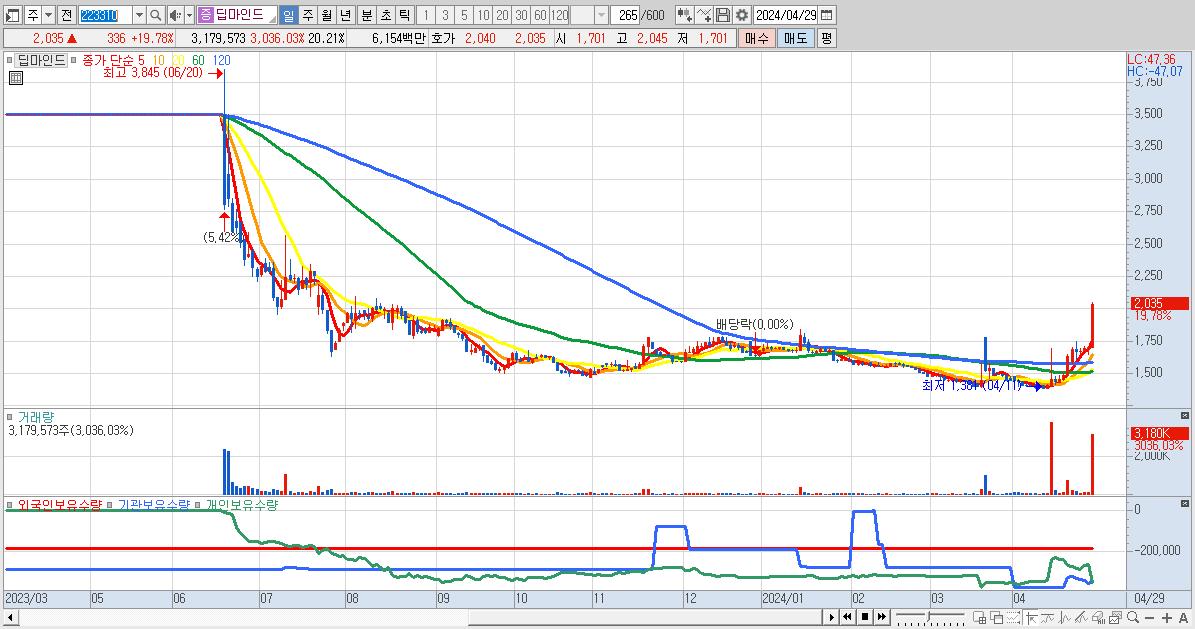
Task: Select the monthly 월 period toggle
Action: (327, 15)
